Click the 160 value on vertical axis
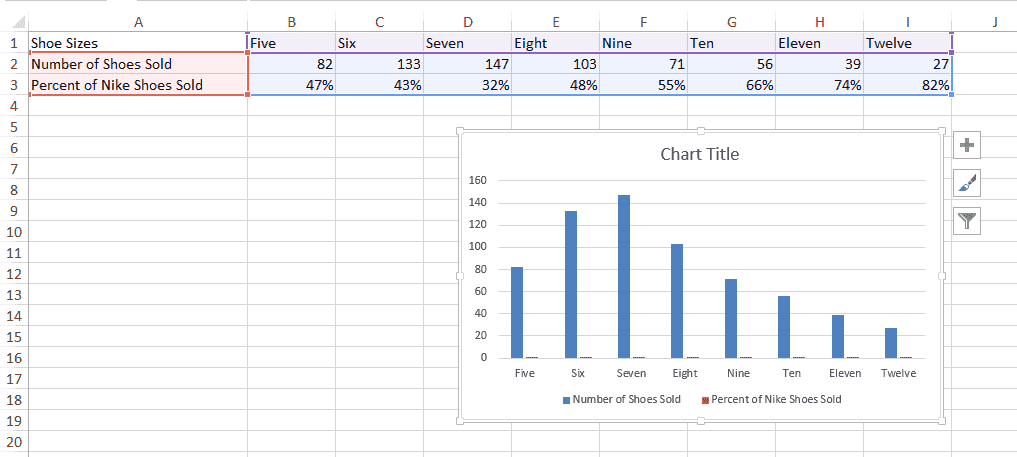Viewport: 1017px width, 457px height. click(476, 181)
